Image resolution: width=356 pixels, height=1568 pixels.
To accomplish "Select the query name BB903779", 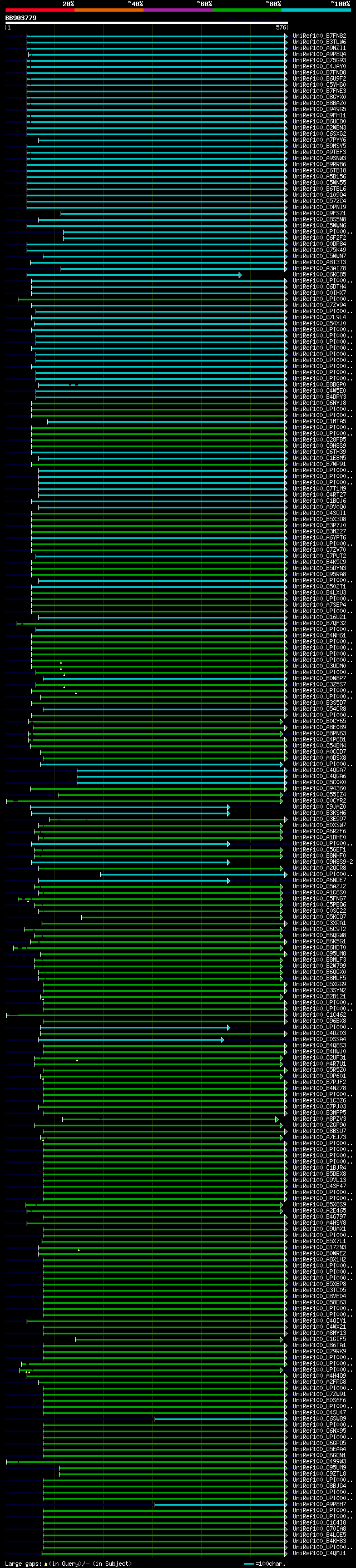I will 21,18.
